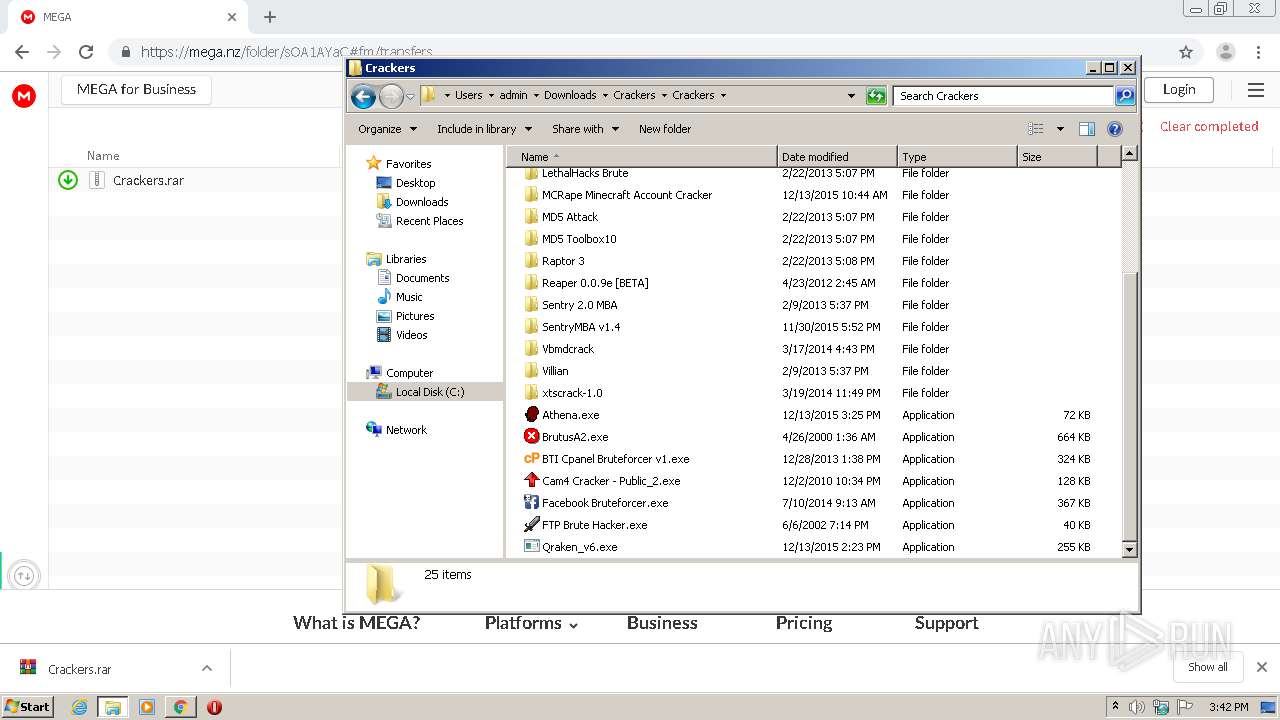Viewport: 1280px width, 720px height.
Task: Expand the arrow after Users breadcrumb
Action: point(490,96)
